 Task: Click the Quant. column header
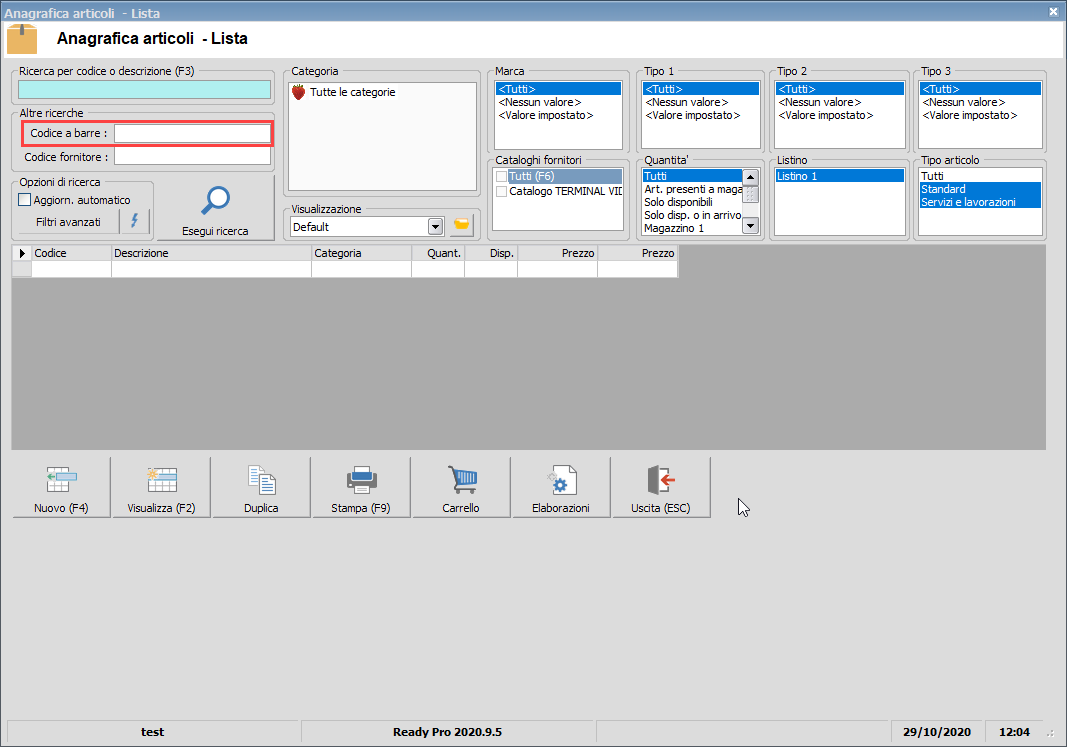[438, 253]
